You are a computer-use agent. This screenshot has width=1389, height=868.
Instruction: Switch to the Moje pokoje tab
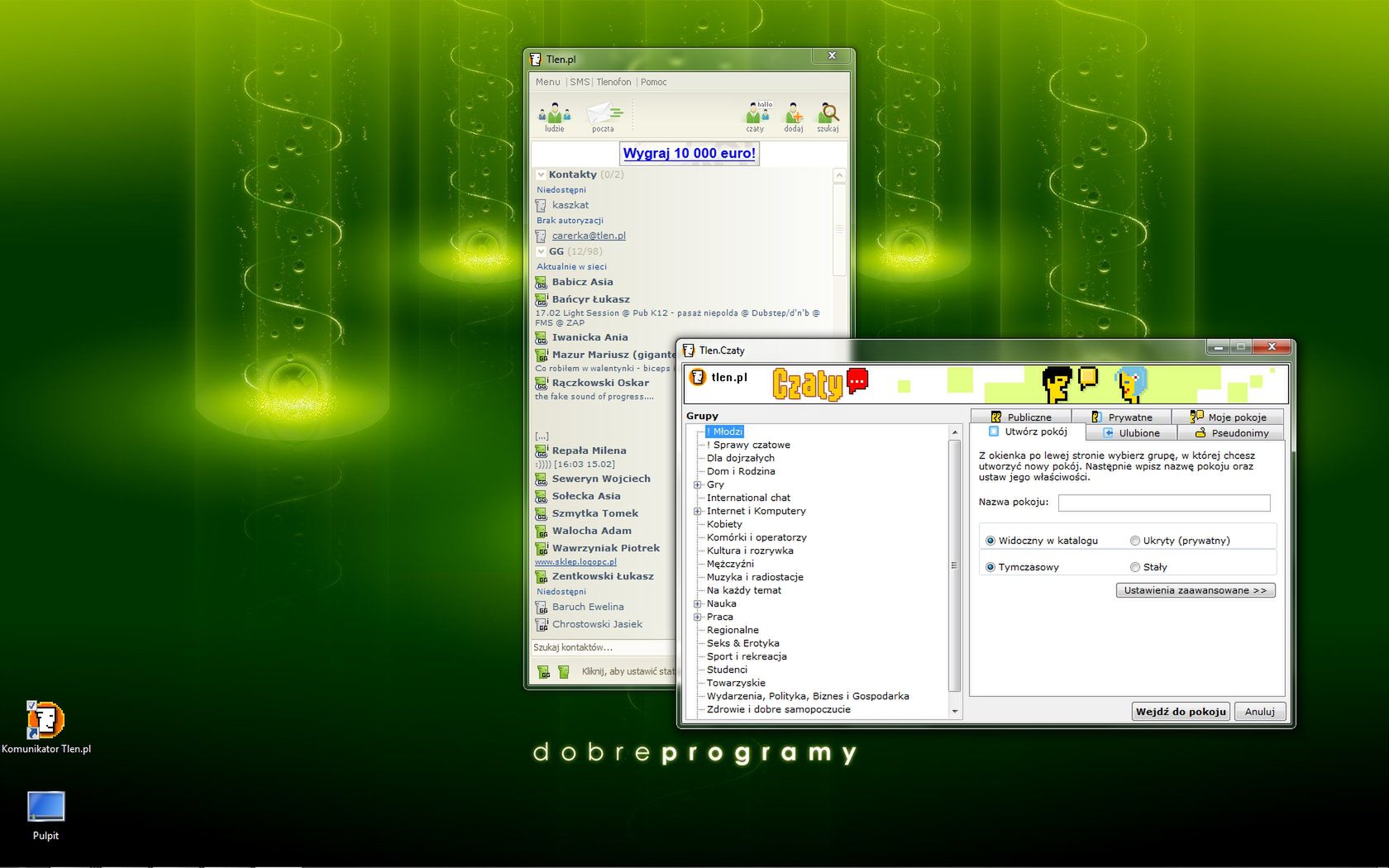[x=1228, y=417]
